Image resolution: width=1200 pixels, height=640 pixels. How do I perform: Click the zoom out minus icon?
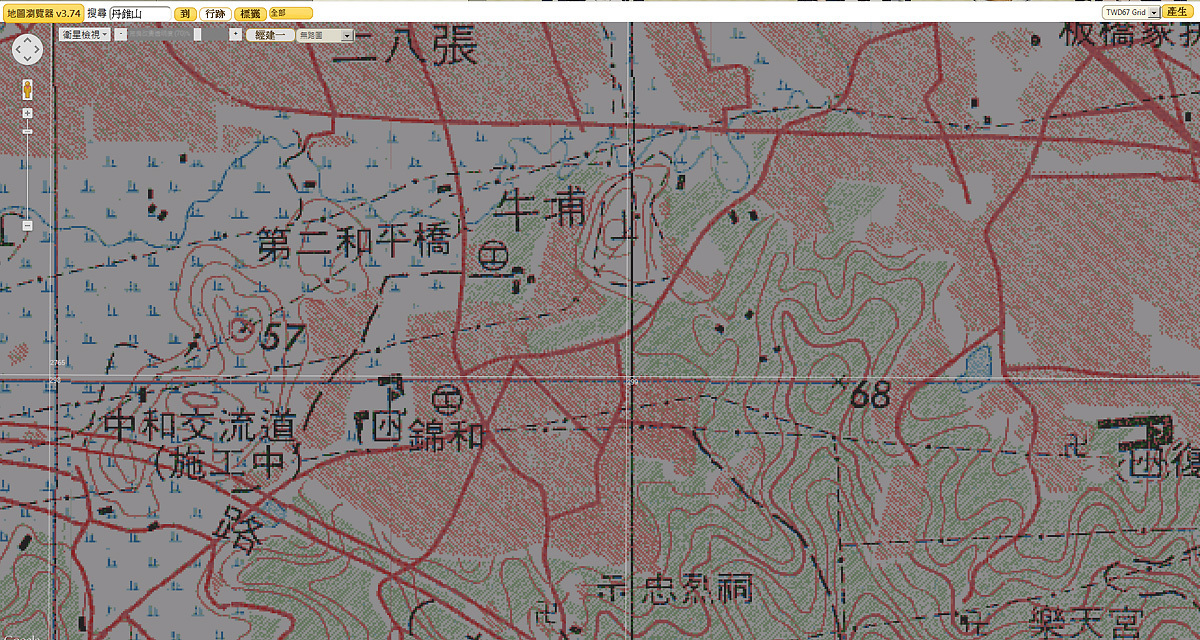(x=27, y=225)
